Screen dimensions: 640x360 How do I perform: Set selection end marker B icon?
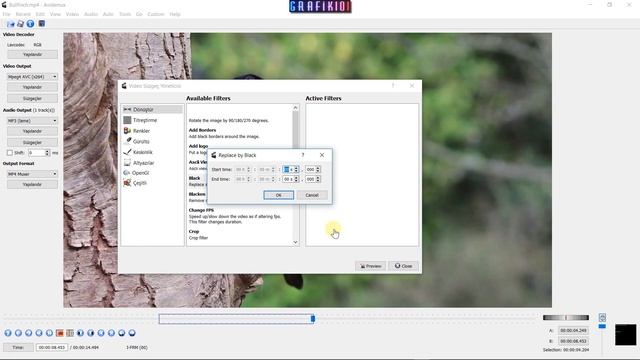70,333
